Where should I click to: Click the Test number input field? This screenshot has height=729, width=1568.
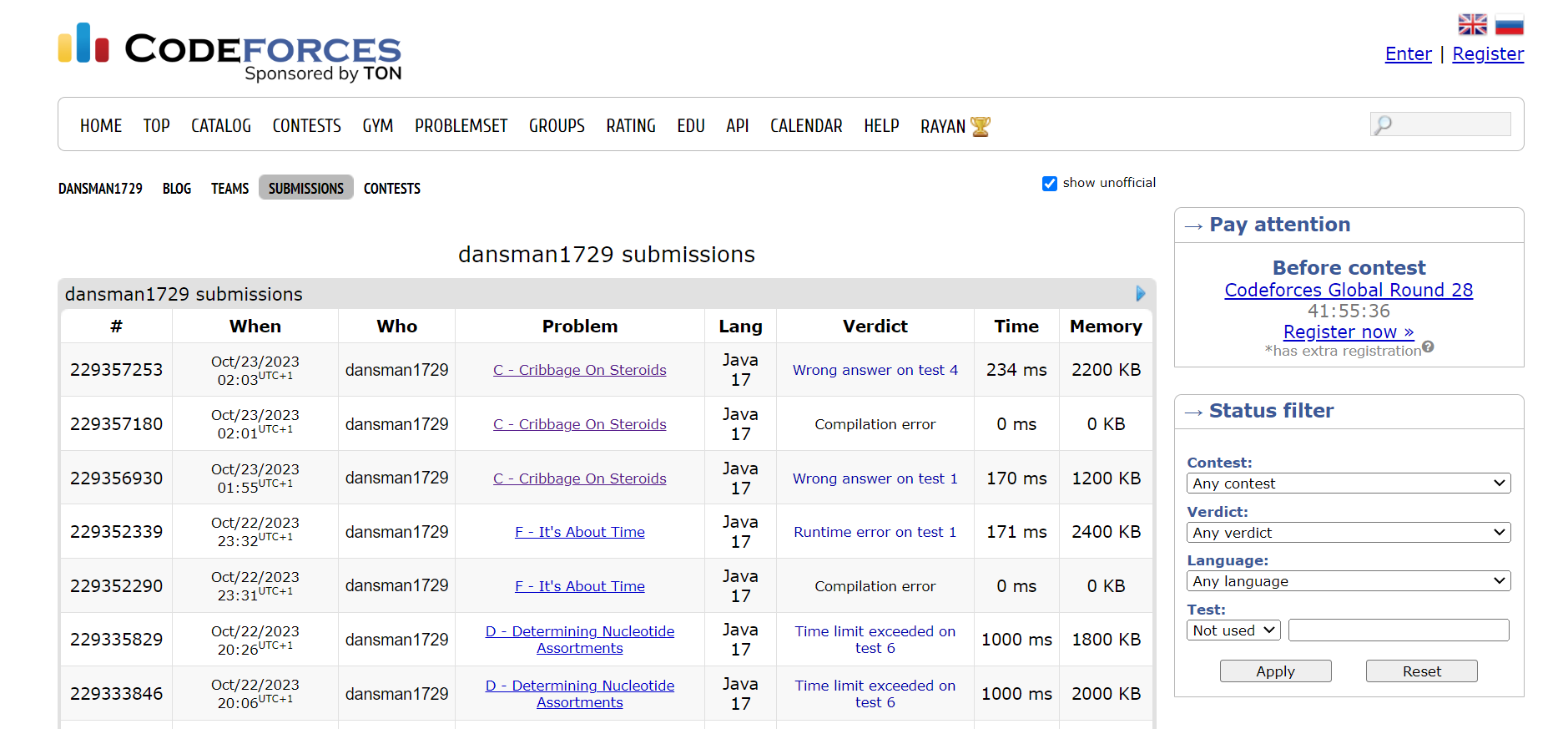click(x=1399, y=630)
